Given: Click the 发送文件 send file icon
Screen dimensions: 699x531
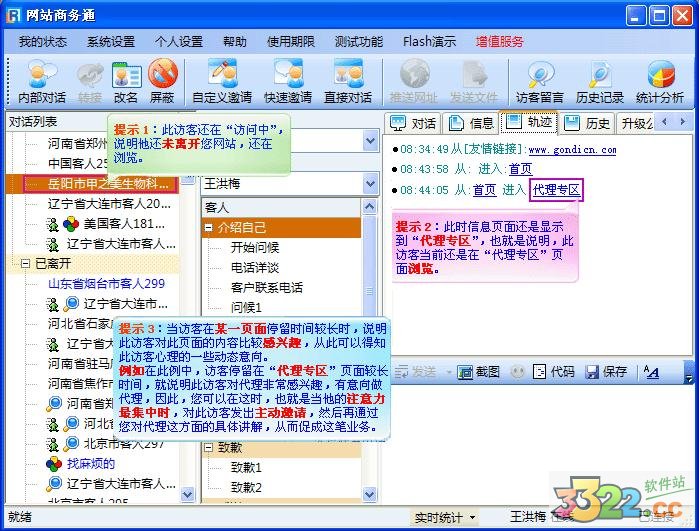Looking at the screenshot, I should pos(473,81).
